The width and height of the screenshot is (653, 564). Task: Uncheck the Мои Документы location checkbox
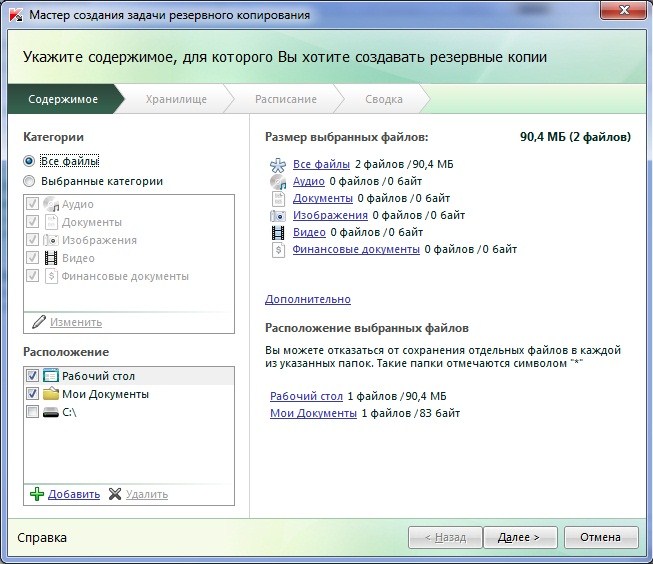point(32,393)
